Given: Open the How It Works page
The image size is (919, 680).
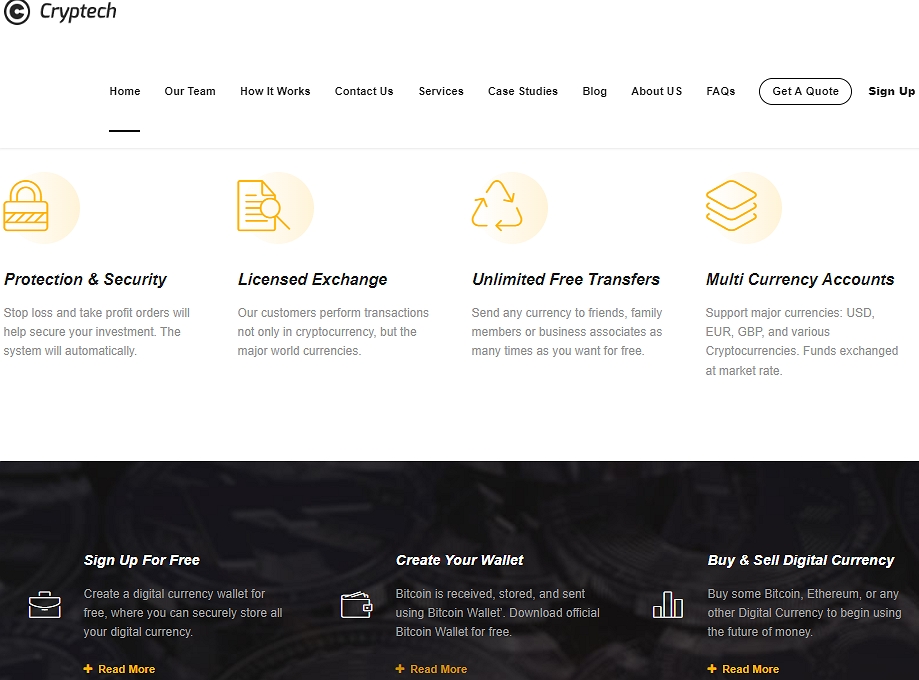Looking at the screenshot, I should (x=275, y=91).
